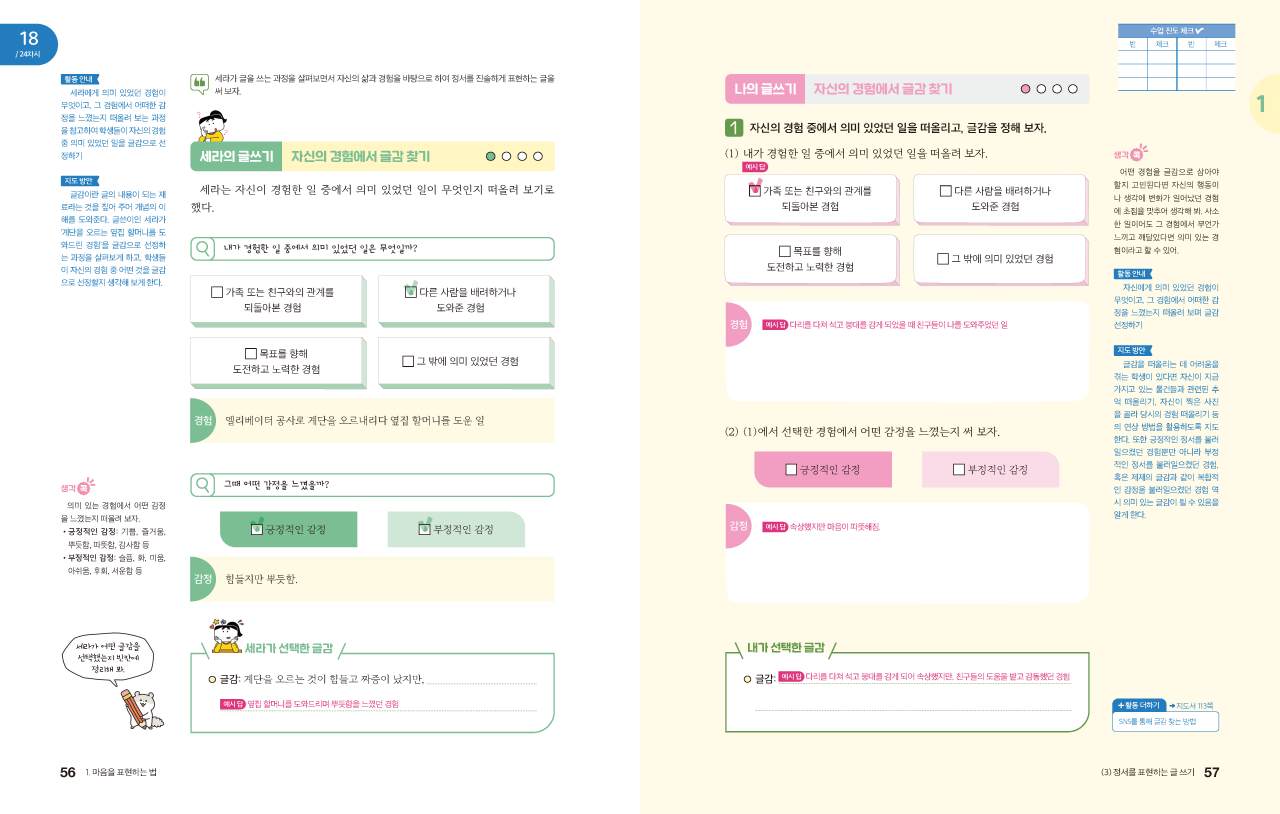Image resolution: width=1280 pixels, height=814 pixels.
Task: Click the 수업 진도 체크 table header
Action: click(1176, 31)
